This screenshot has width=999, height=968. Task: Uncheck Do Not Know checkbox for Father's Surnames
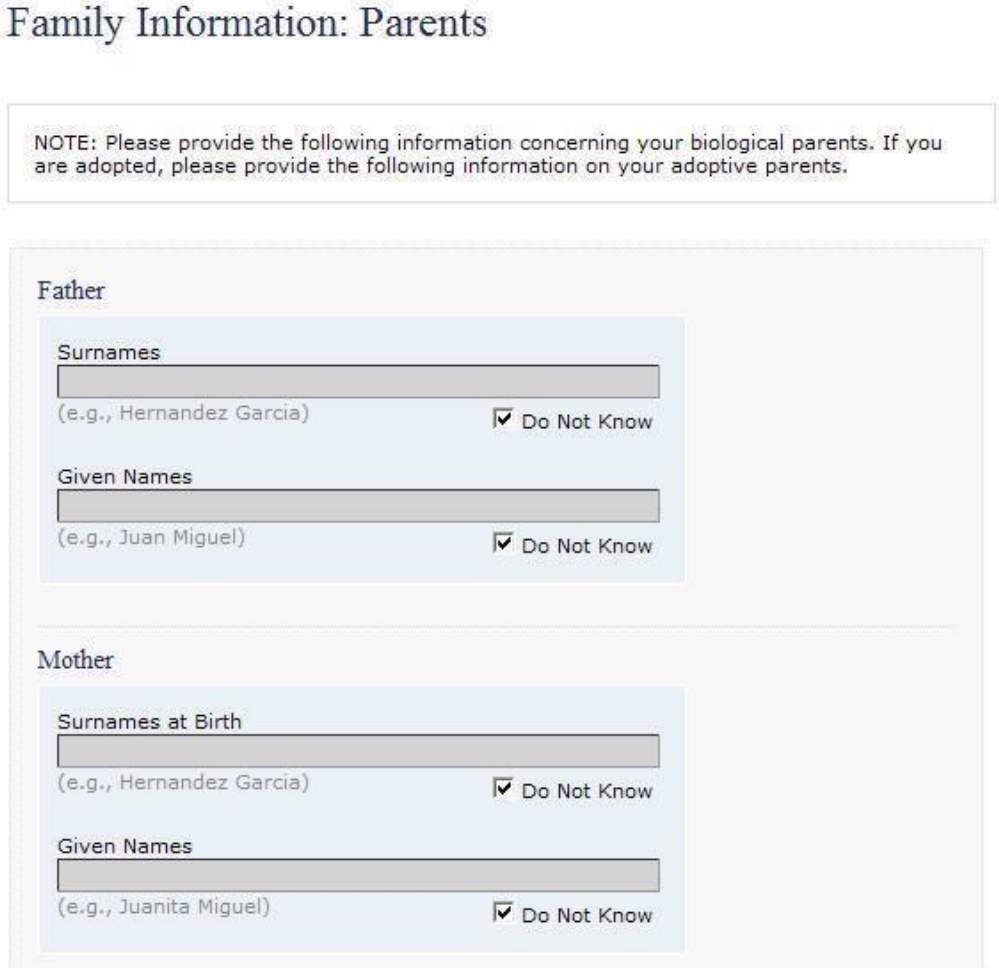tap(503, 419)
